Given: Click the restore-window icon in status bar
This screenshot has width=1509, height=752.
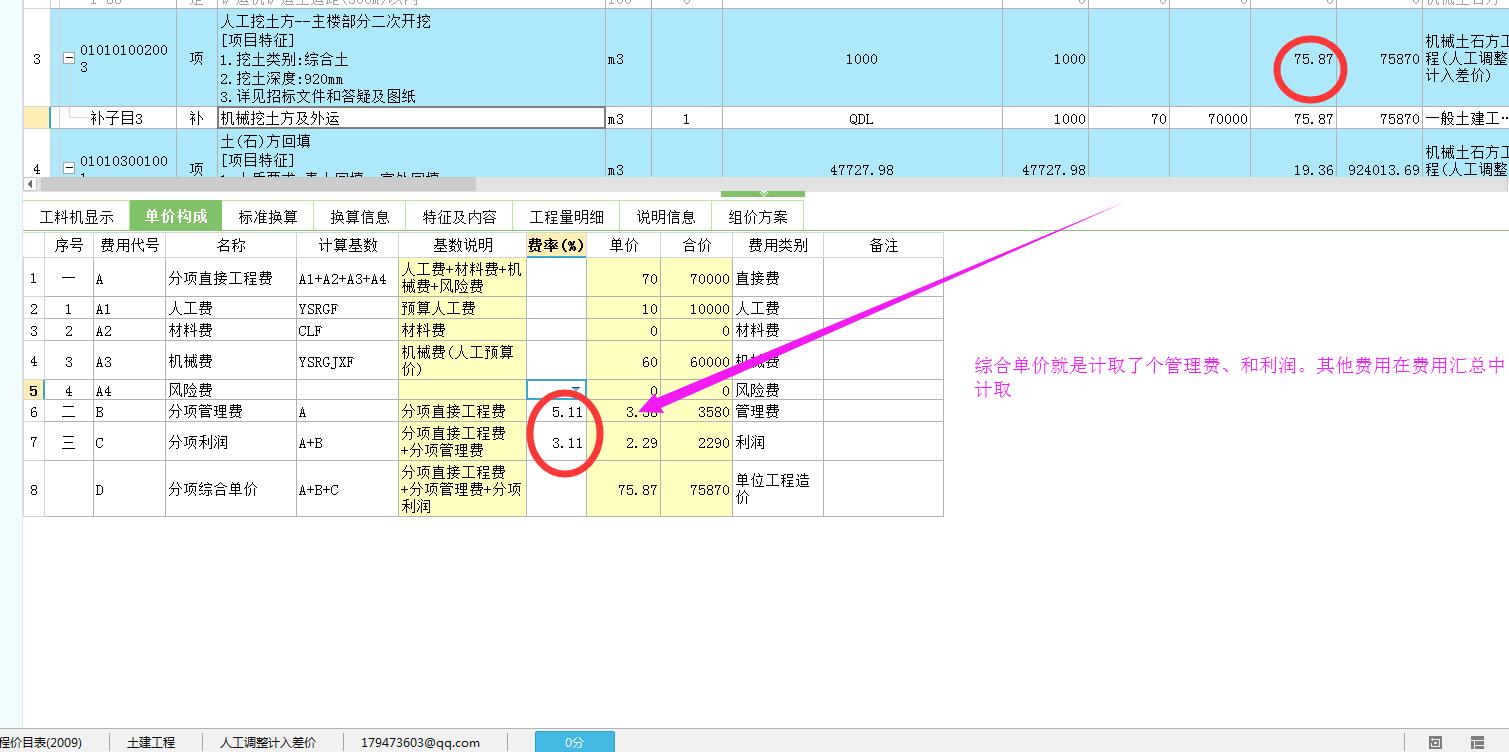Looking at the screenshot, I should (1435, 742).
